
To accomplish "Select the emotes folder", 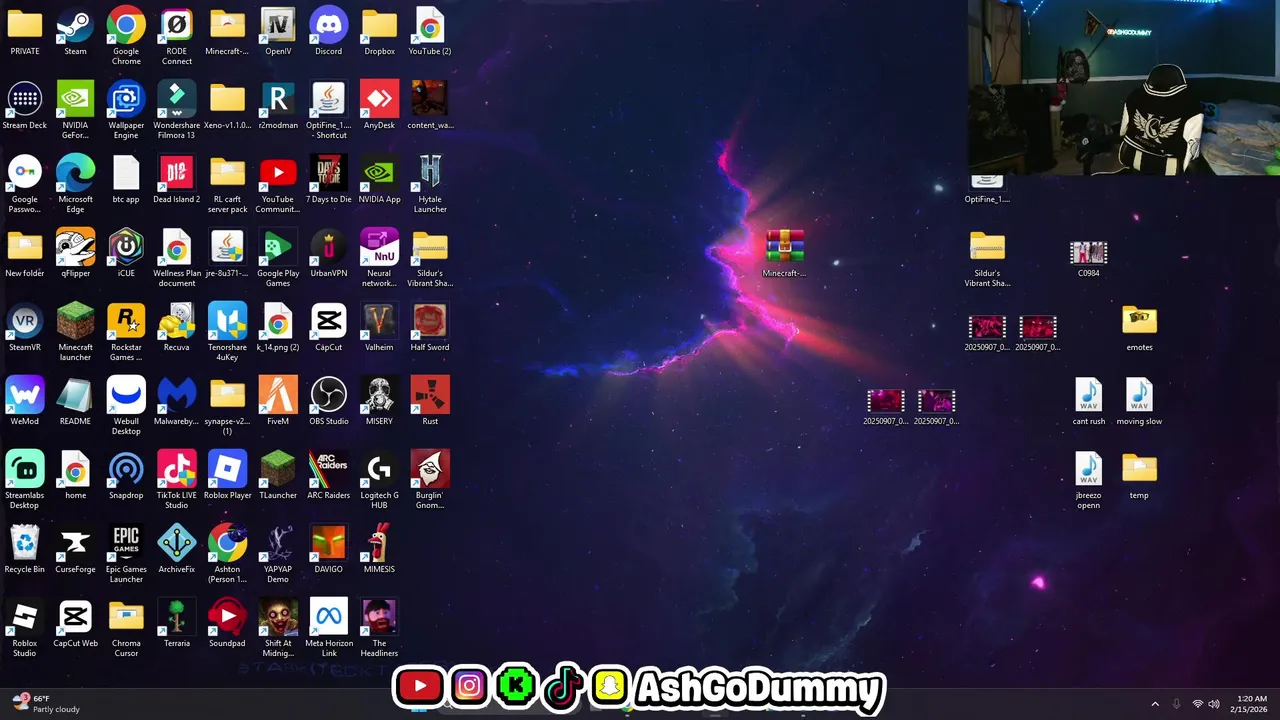I will [x=1139, y=327].
